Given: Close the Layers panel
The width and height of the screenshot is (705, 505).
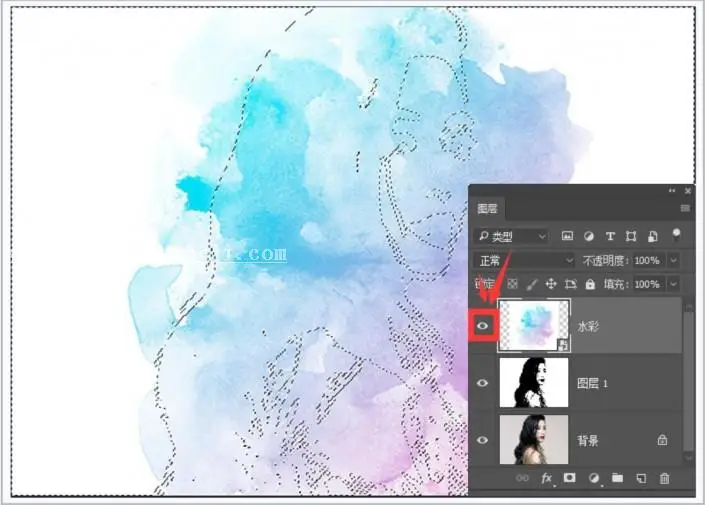Looking at the screenshot, I should point(687,191).
